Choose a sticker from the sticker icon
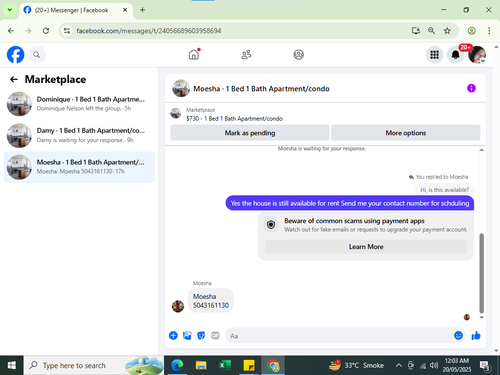Image resolution: width=500 pixels, height=375 pixels. tap(201, 335)
